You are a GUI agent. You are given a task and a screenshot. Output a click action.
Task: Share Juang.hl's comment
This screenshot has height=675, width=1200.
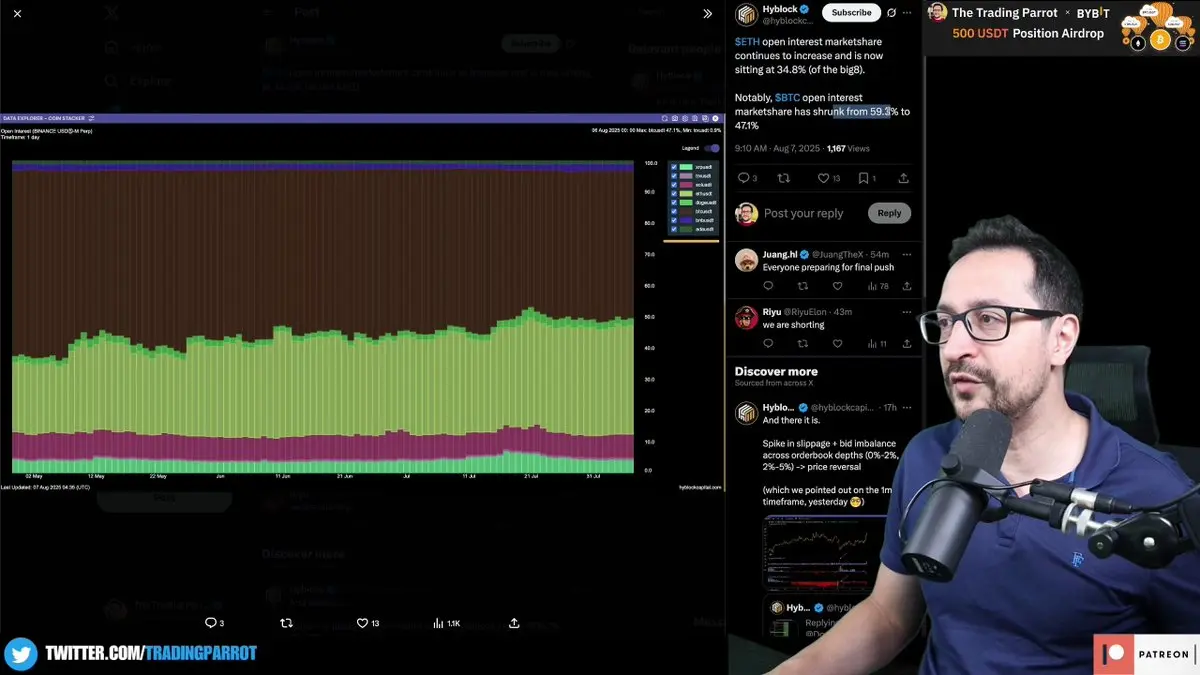click(907, 286)
